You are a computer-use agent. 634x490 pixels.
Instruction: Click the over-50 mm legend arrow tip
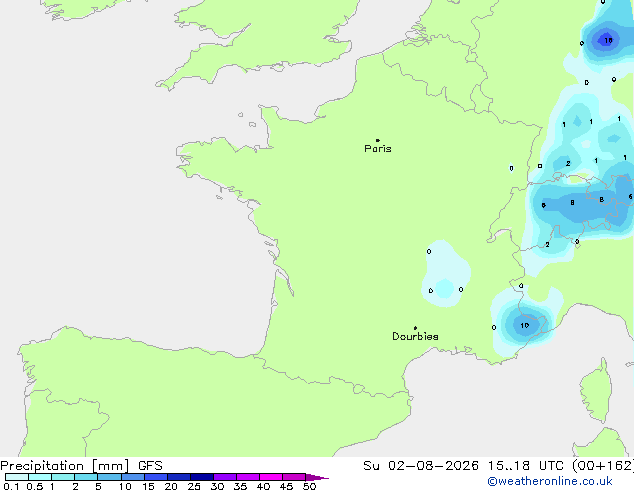pyautogui.click(x=317, y=477)
